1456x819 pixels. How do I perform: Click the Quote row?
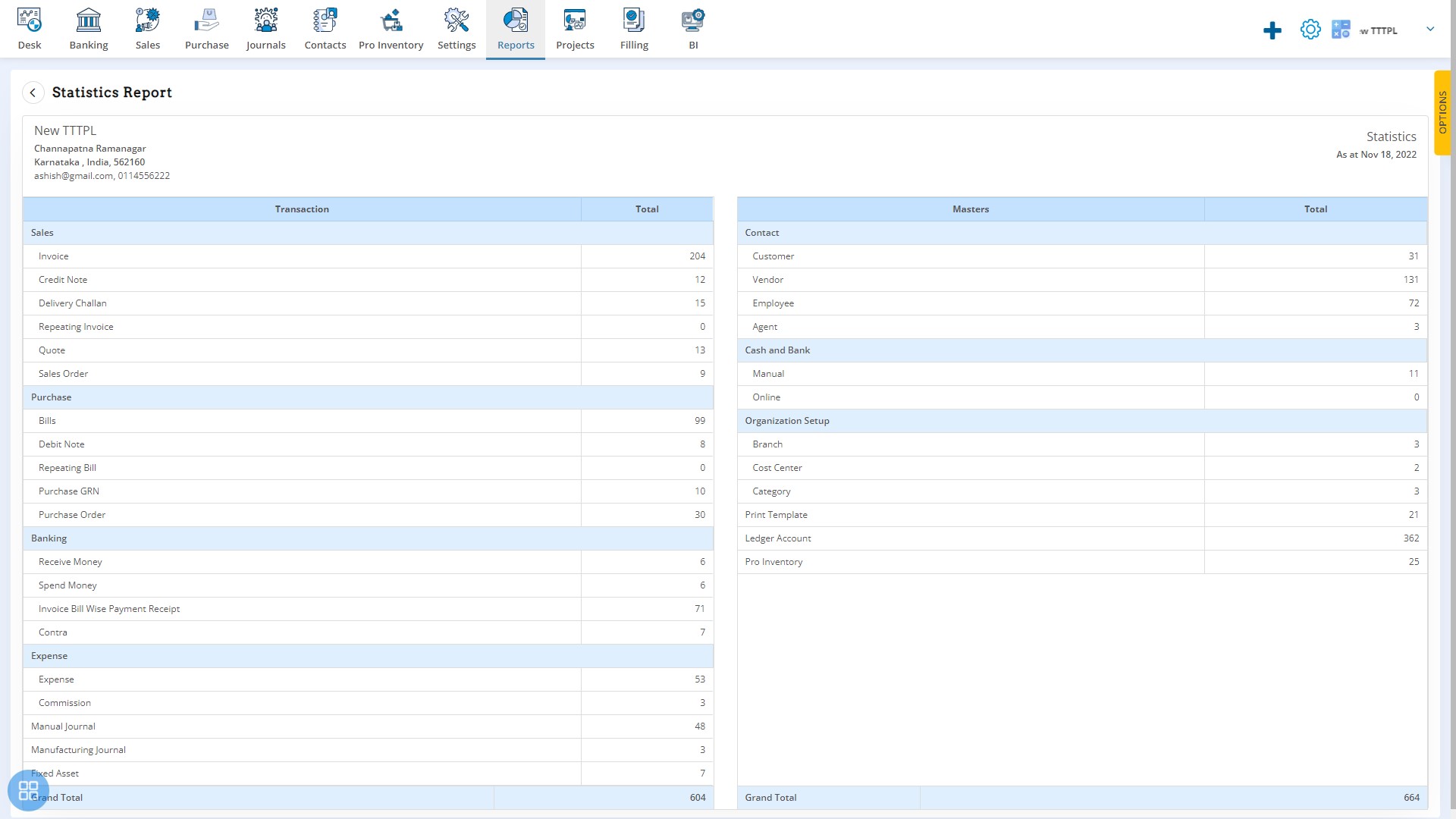click(368, 350)
